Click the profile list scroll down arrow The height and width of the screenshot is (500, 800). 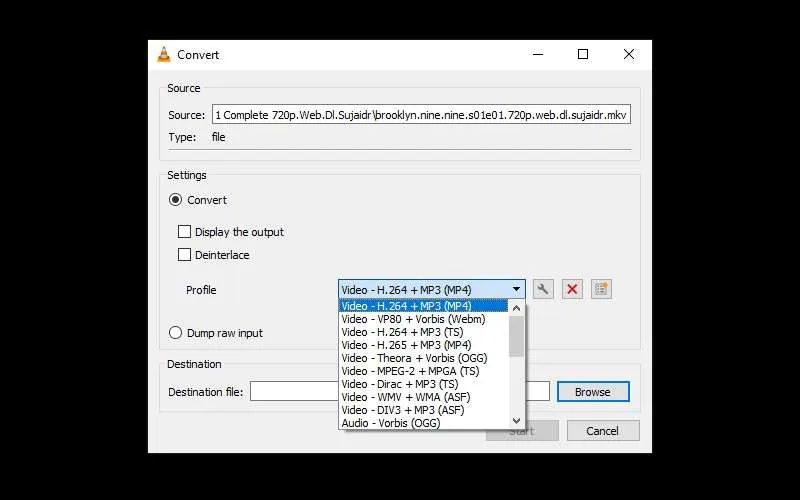click(516, 421)
